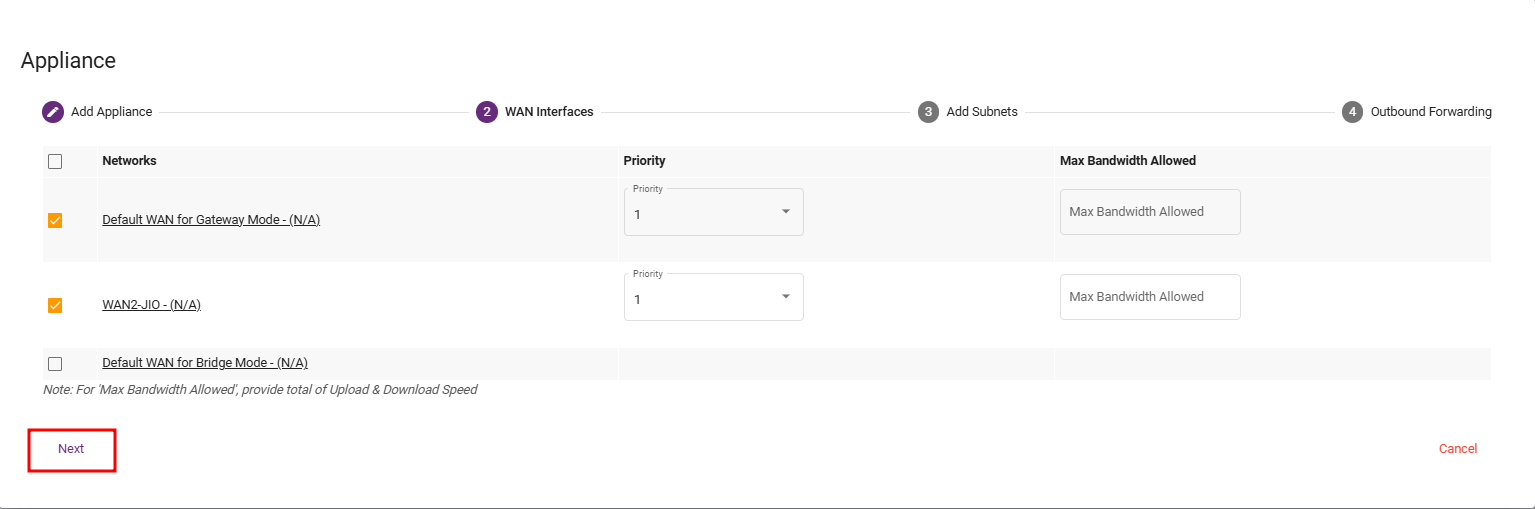The image size is (1535, 509).
Task: Click the step 2 circle icon
Action: (487, 112)
